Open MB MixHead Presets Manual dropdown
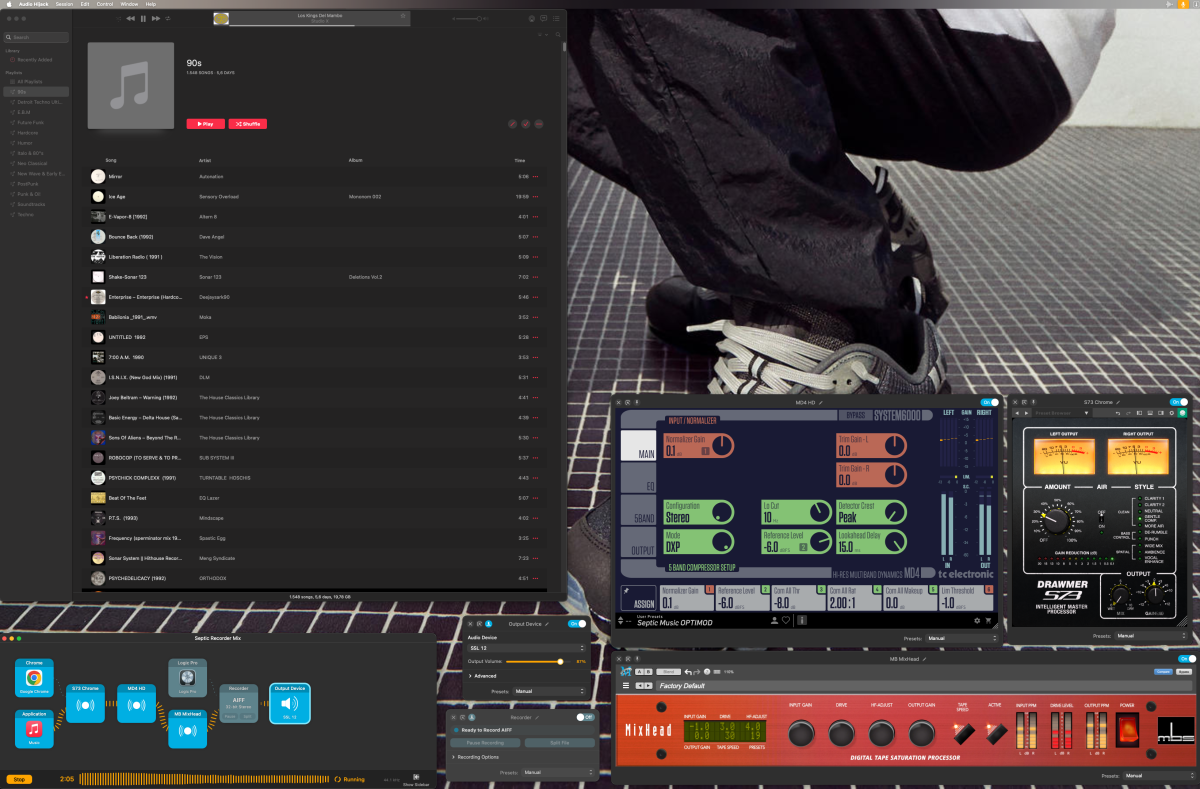The height and width of the screenshot is (789, 1200). coord(1158,775)
